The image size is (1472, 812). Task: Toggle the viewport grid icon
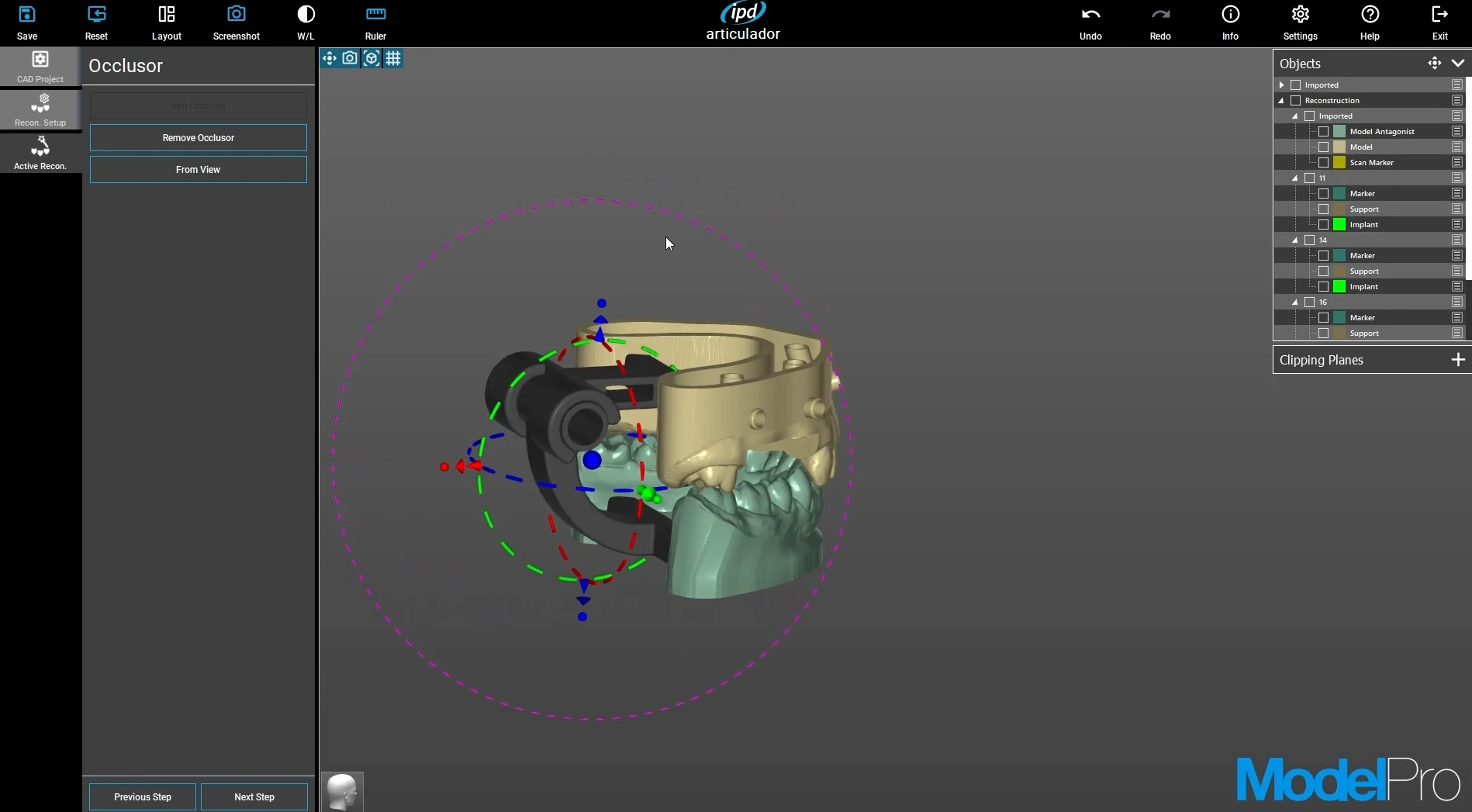(393, 58)
